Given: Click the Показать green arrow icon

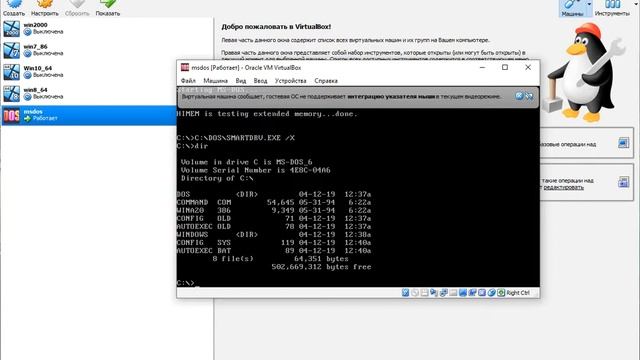Looking at the screenshot, I should tap(108, 5).
